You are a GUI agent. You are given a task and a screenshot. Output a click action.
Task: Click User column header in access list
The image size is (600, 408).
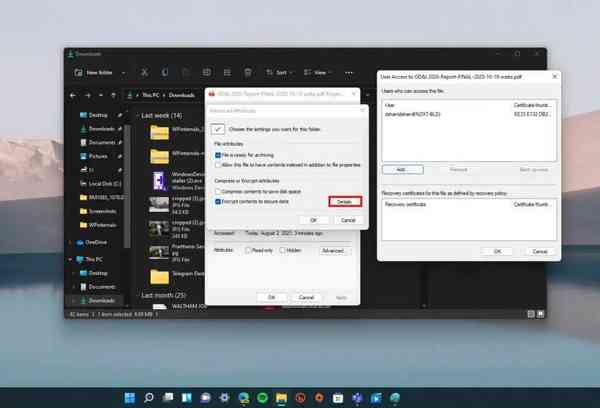390,105
